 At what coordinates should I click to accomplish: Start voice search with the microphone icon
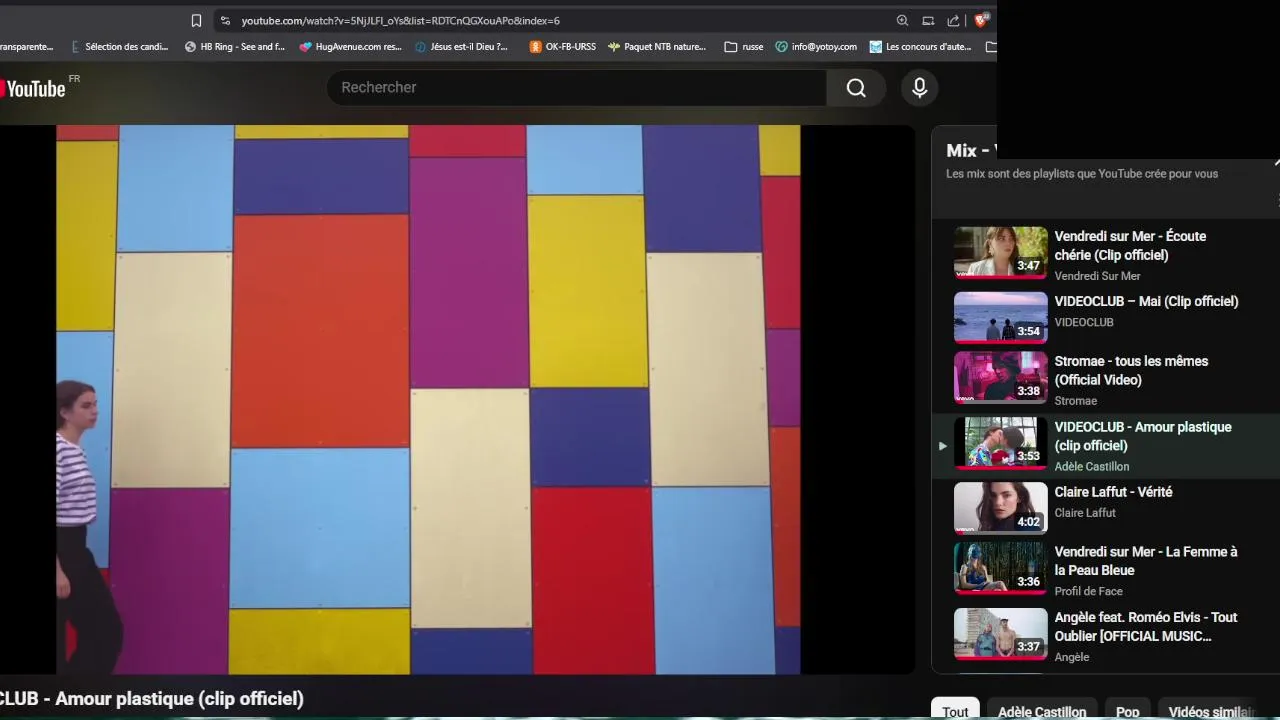point(920,88)
